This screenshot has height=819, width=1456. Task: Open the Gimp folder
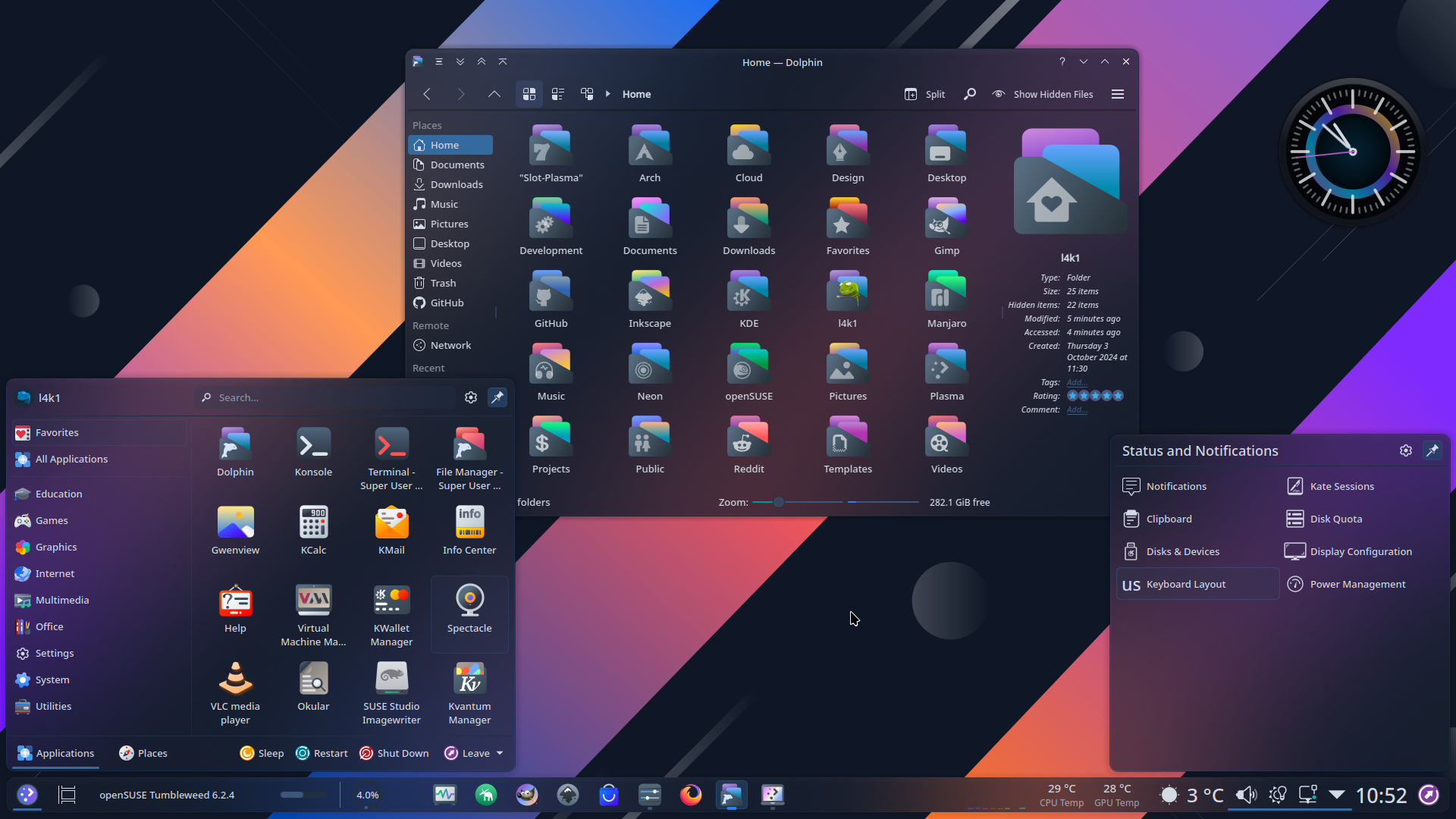(946, 227)
